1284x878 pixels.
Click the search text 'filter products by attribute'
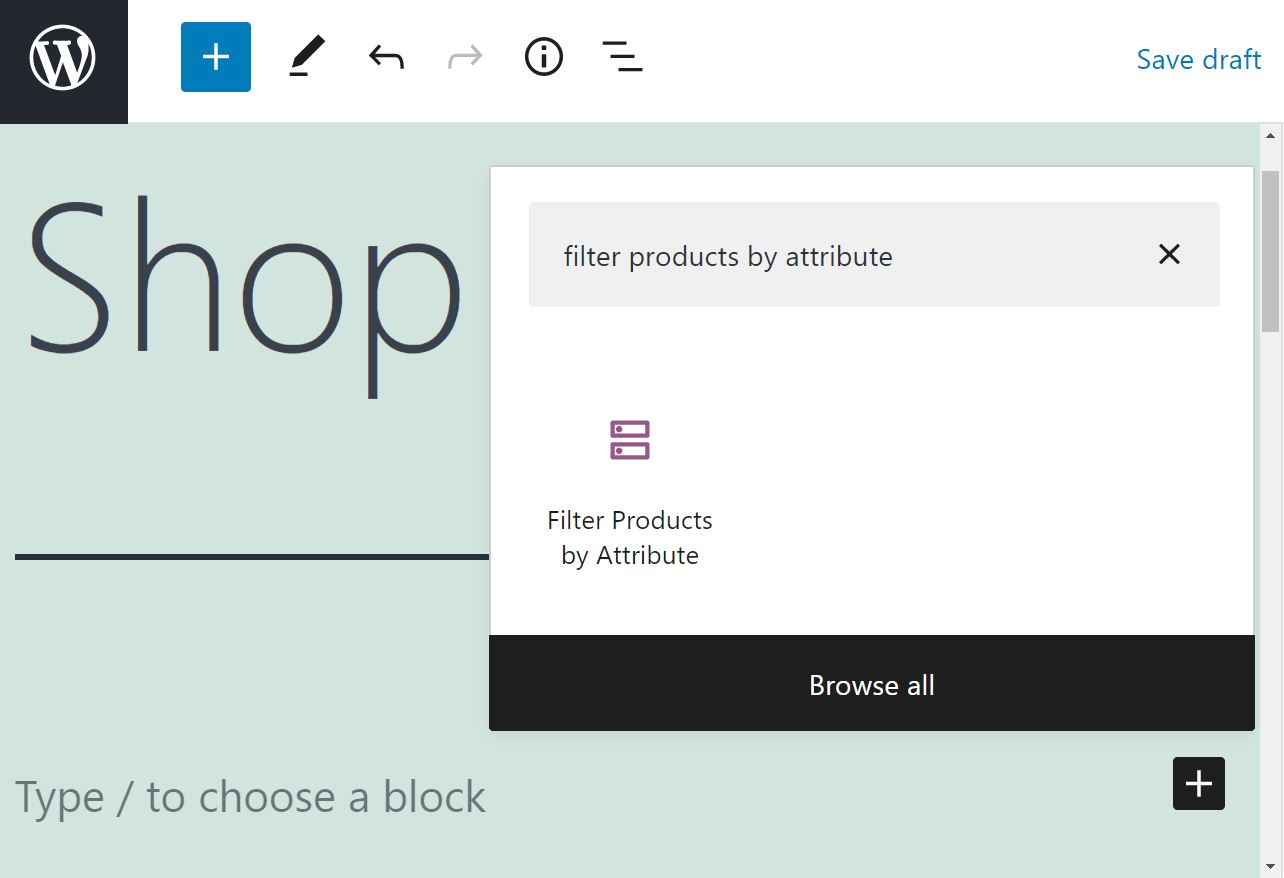728,256
